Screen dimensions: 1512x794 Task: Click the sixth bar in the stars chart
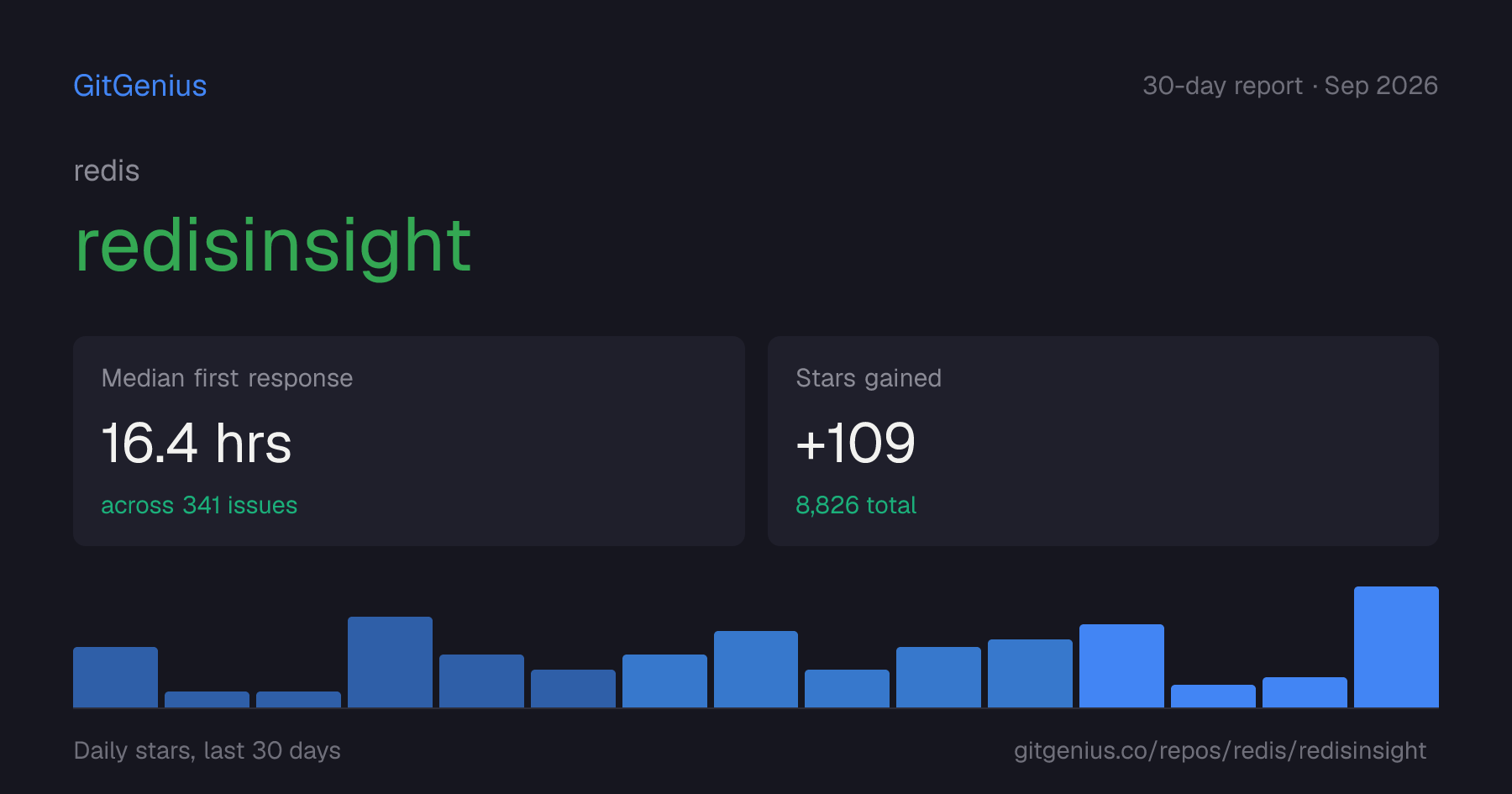click(573, 688)
